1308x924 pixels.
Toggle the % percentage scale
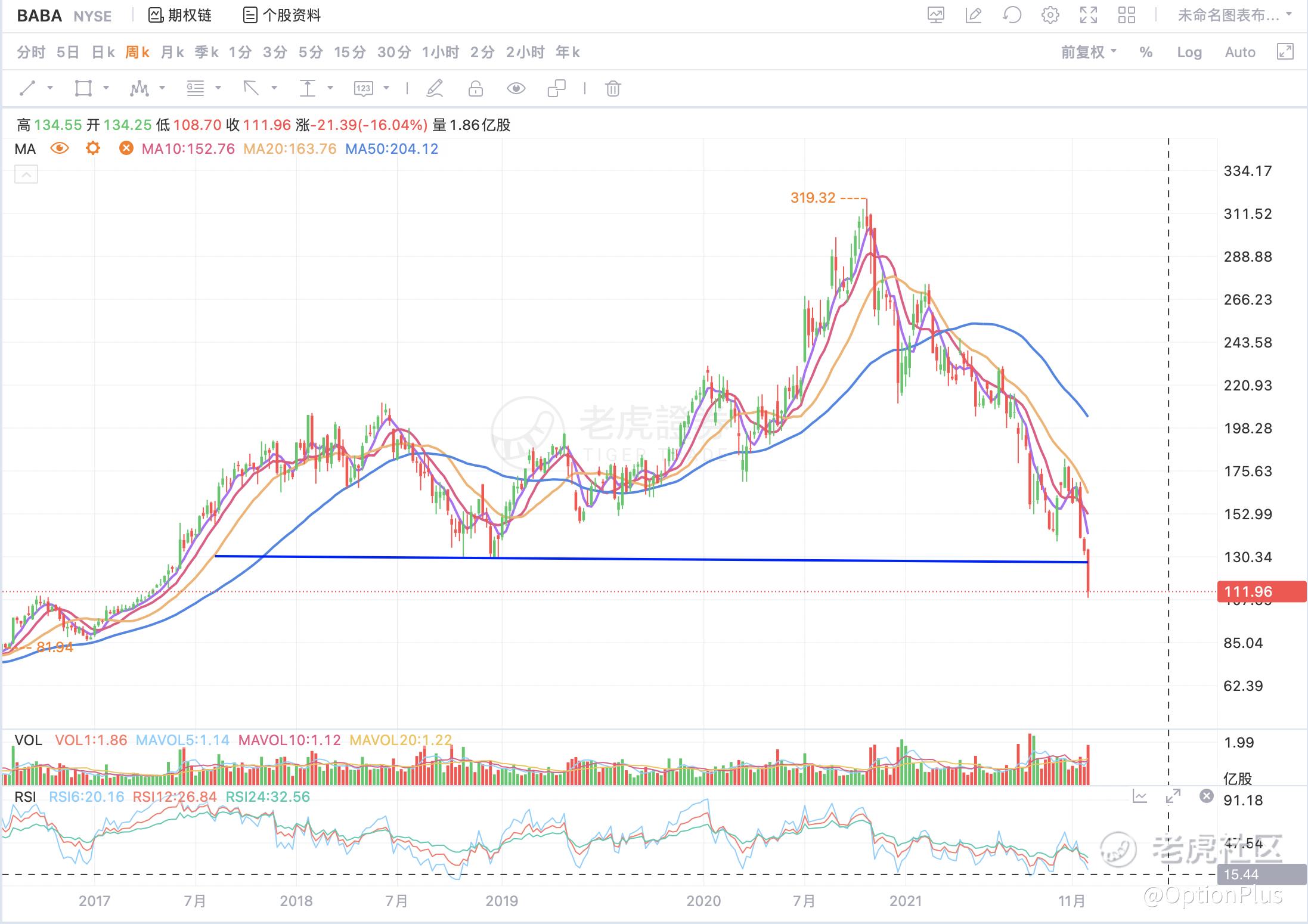(x=1146, y=52)
